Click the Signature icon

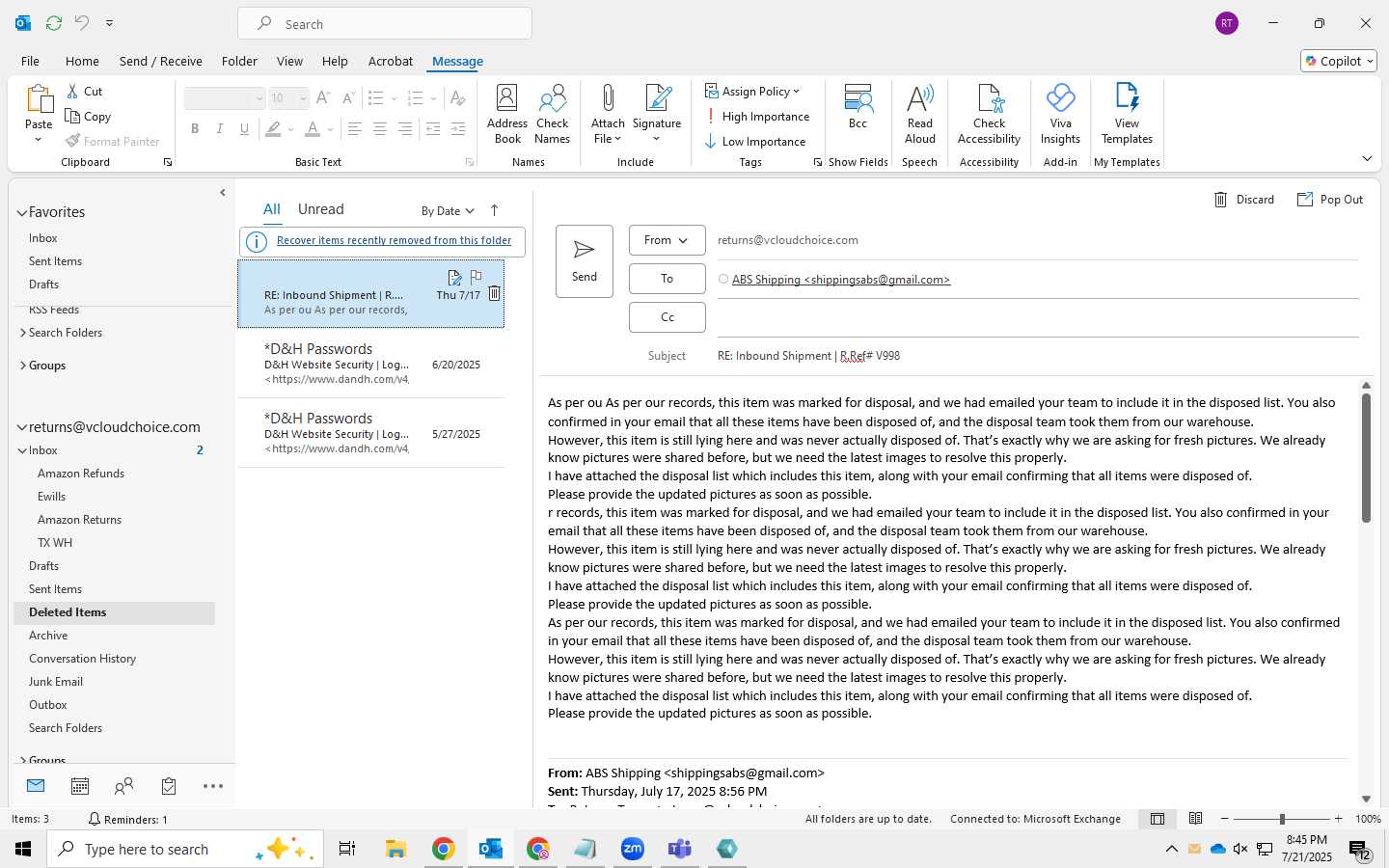[x=658, y=97]
